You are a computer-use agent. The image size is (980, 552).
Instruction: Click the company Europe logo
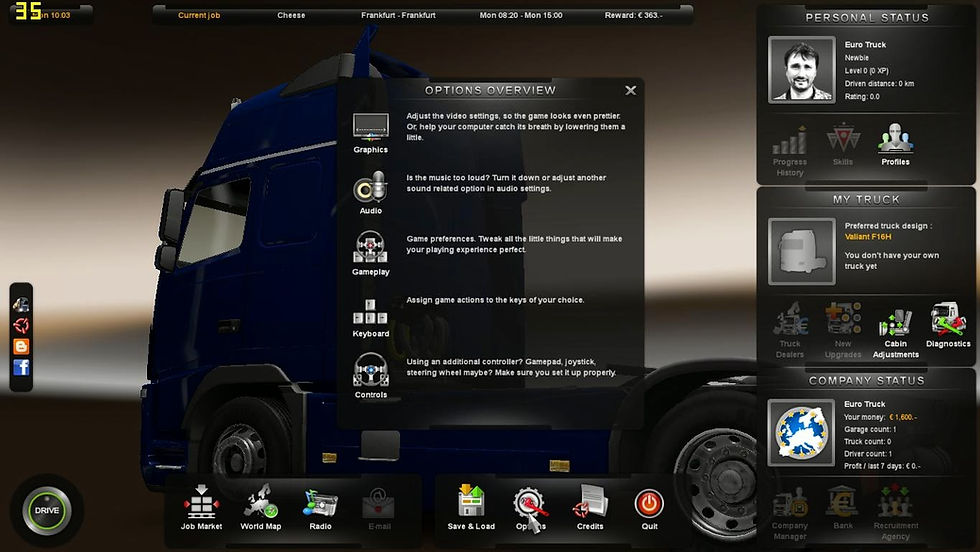(x=801, y=433)
